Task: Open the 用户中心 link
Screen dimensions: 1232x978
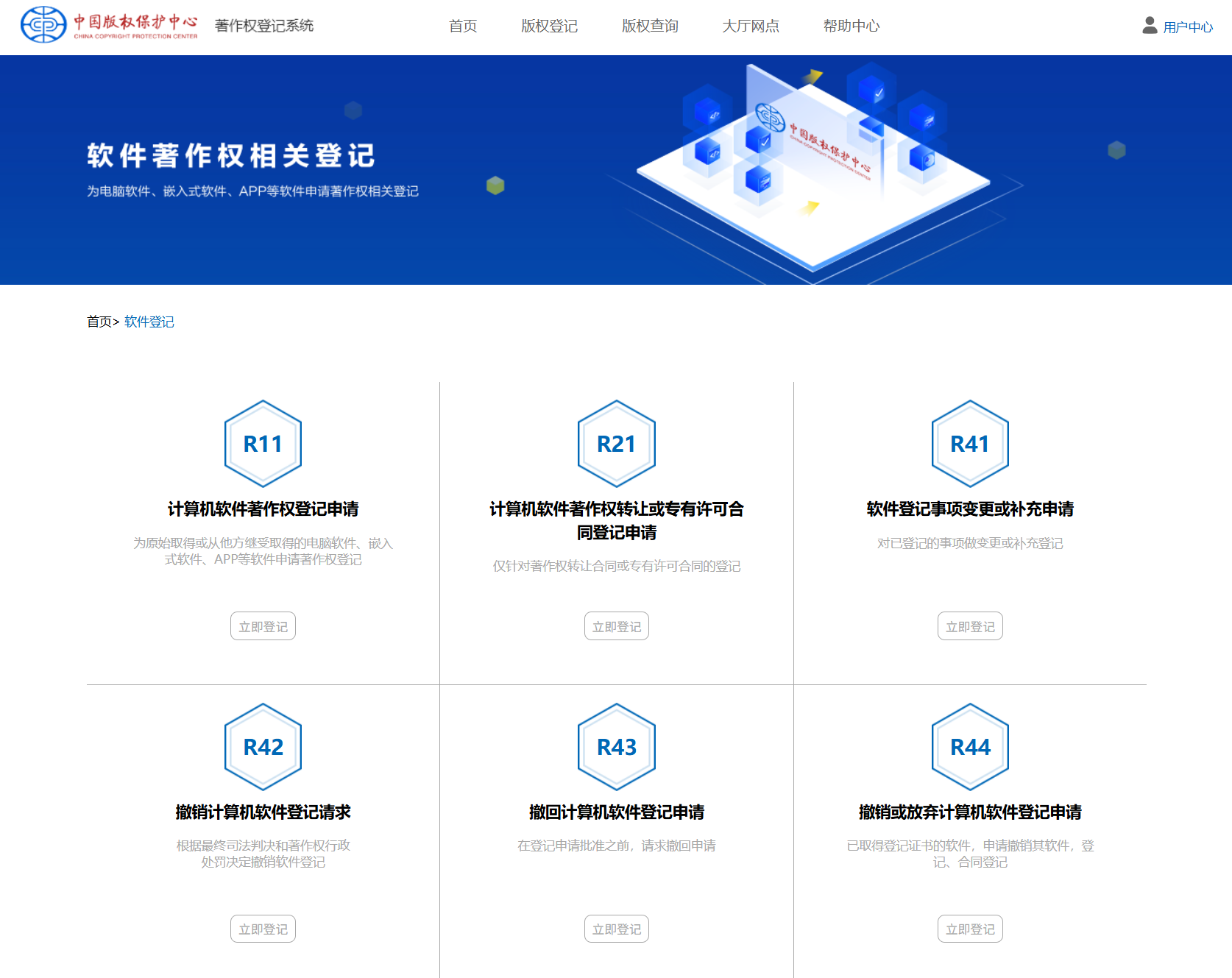Action: pos(1188,27)
